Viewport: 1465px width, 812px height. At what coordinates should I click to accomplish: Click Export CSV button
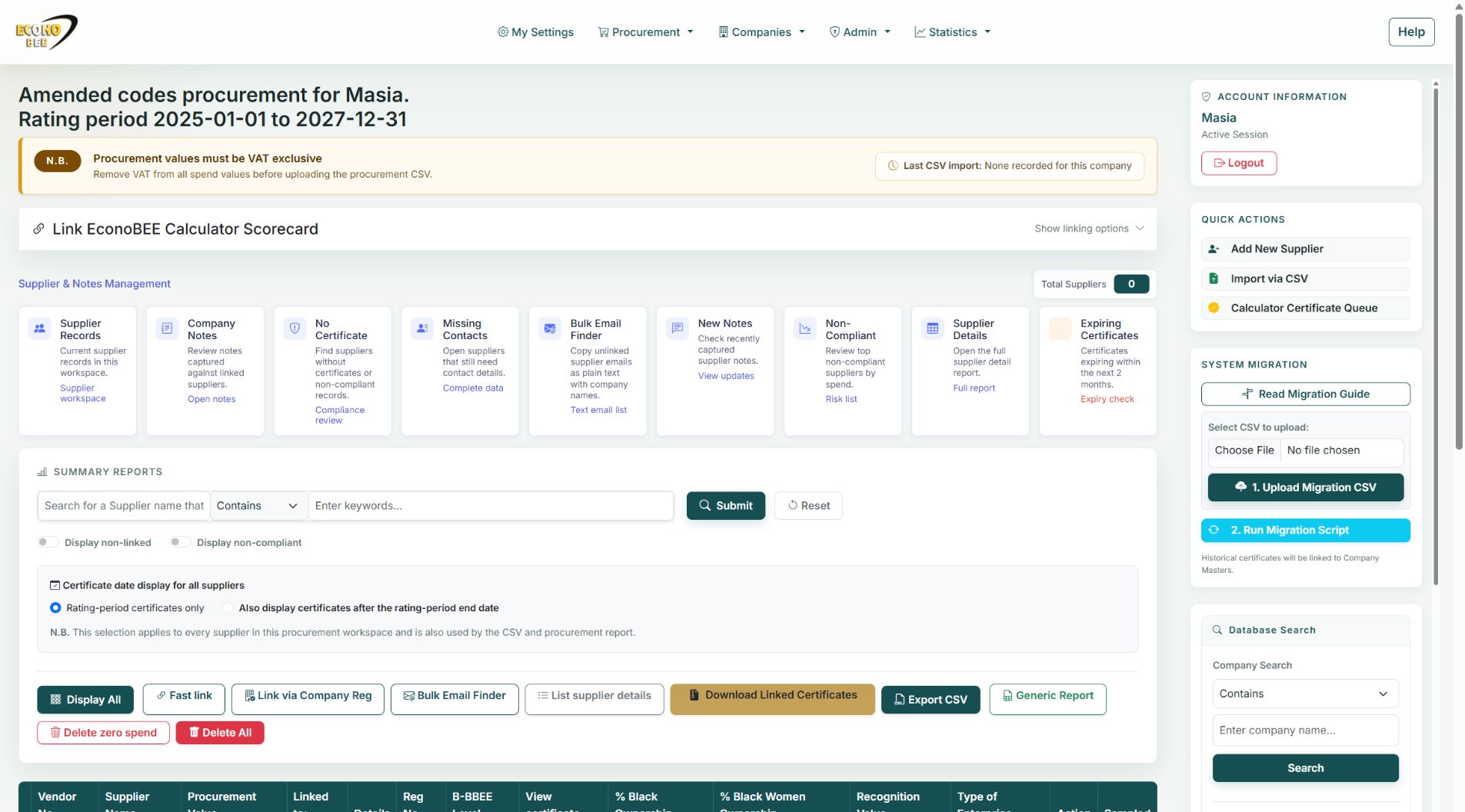pyautogui.click(x=931, y=700)
